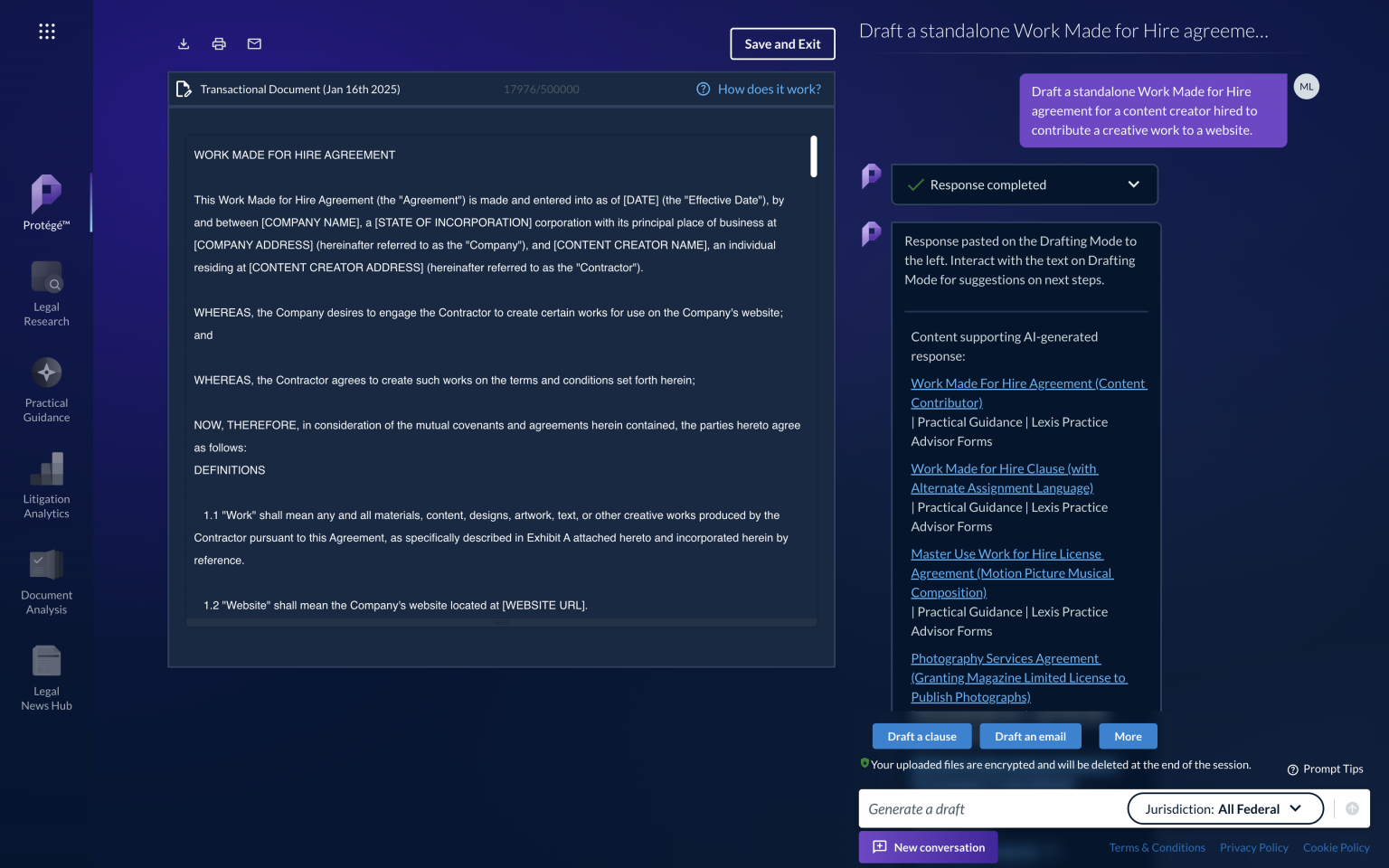Viewport: 1389px width, 868px height.
Task: Click Save and Exit
Action: coord(782,43)
